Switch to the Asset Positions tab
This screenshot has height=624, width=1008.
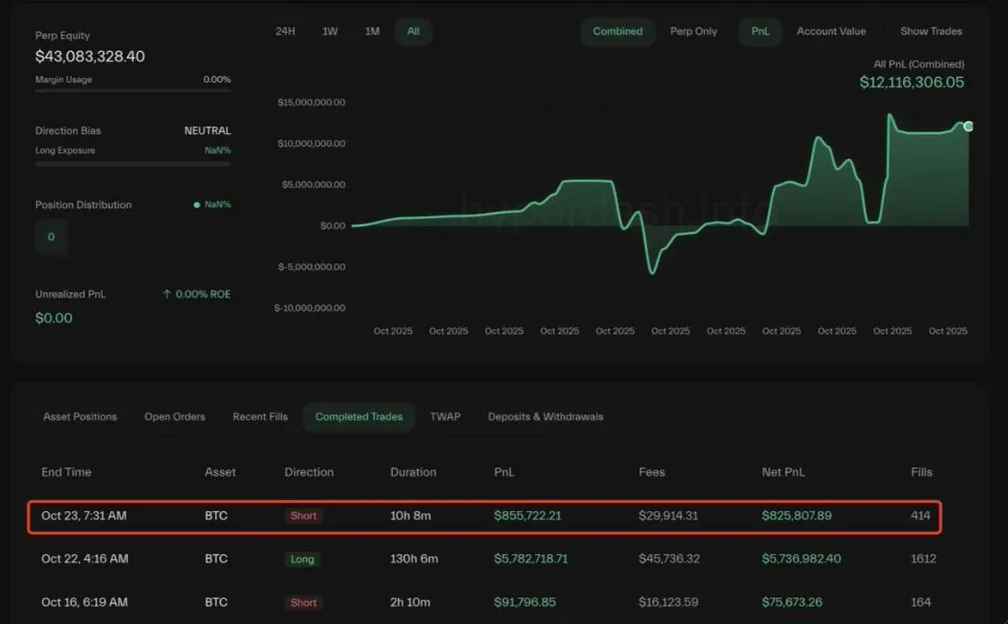click(80, 417)
